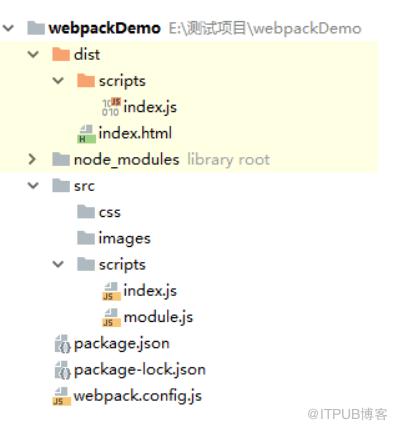397x429 pixels.
Task: Select index.js under src scripts
Action: point(150,291)
